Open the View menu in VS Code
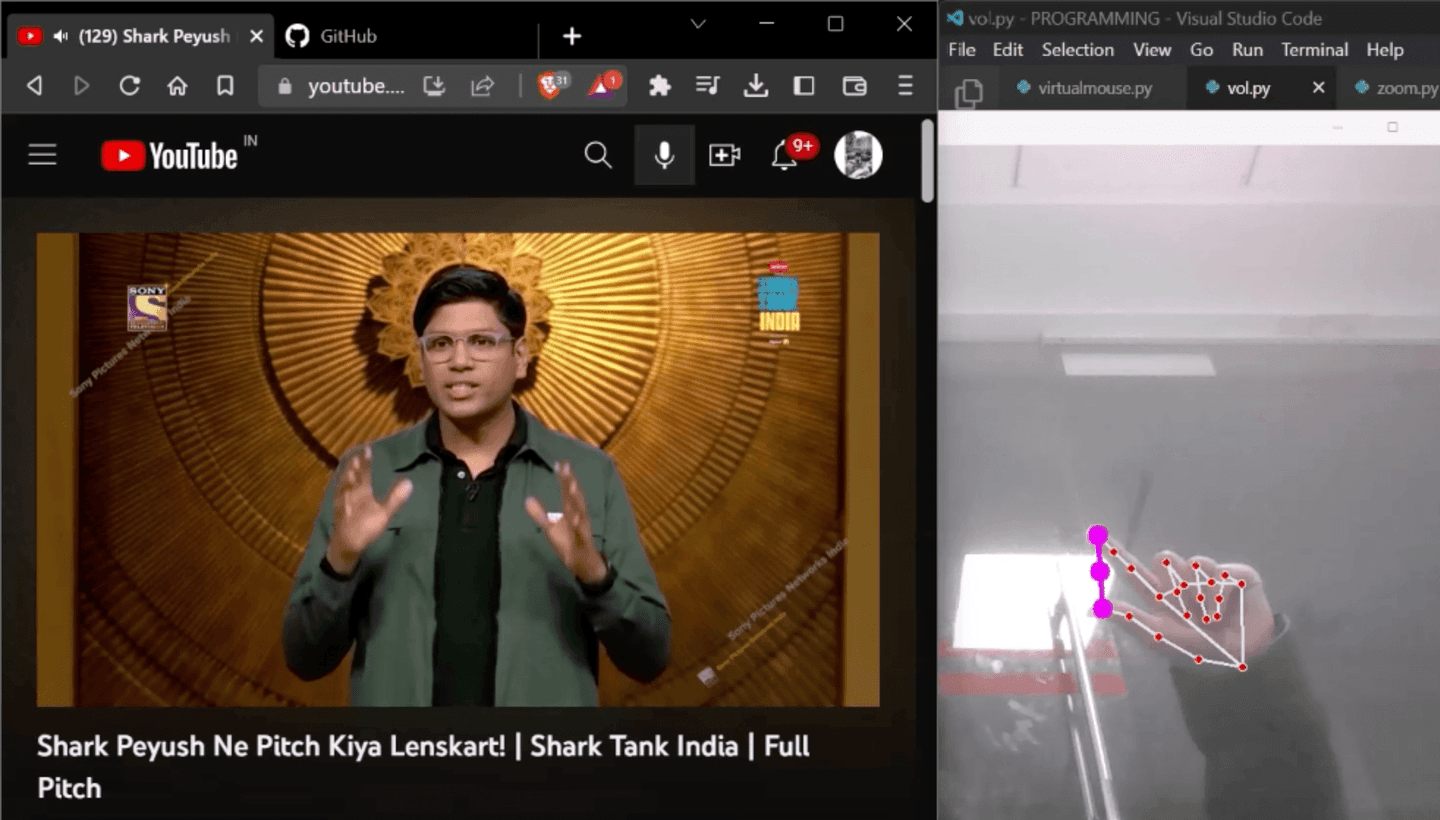The width and height of the screenshot is (1440, 820). pos(1151,50)
